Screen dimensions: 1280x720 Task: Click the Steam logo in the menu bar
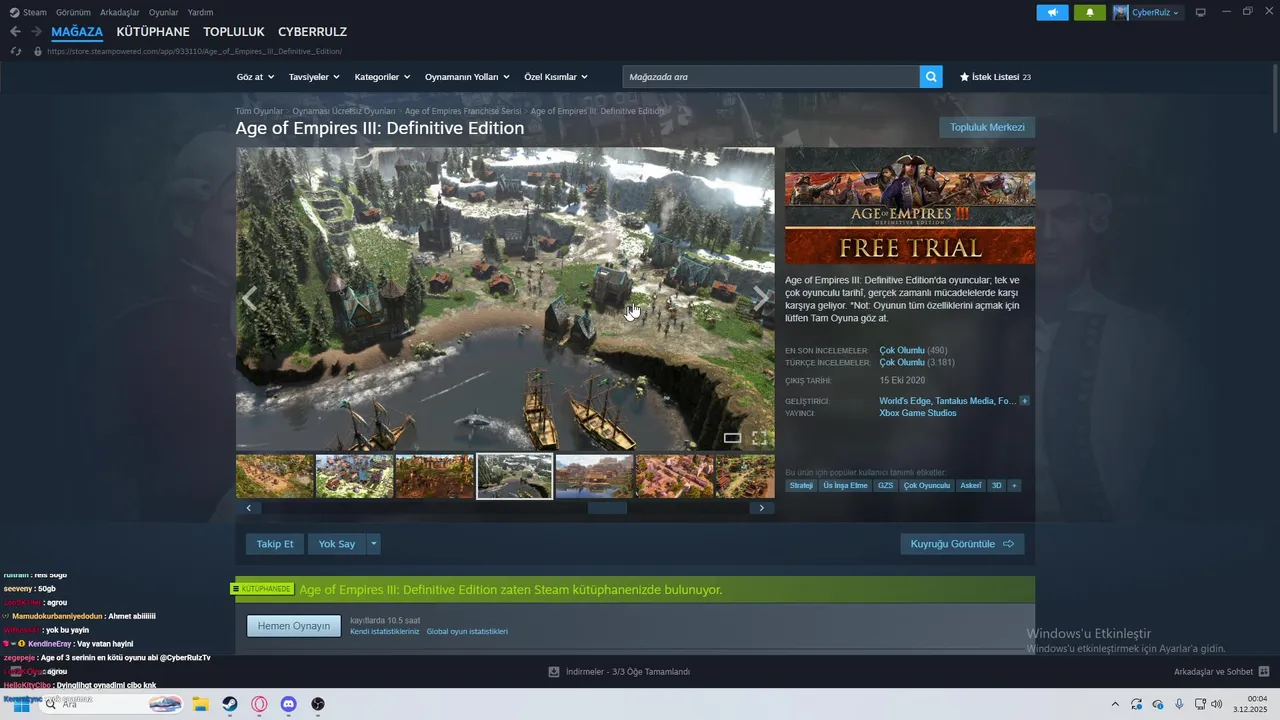pyautogui.click(x=14, y=12)
